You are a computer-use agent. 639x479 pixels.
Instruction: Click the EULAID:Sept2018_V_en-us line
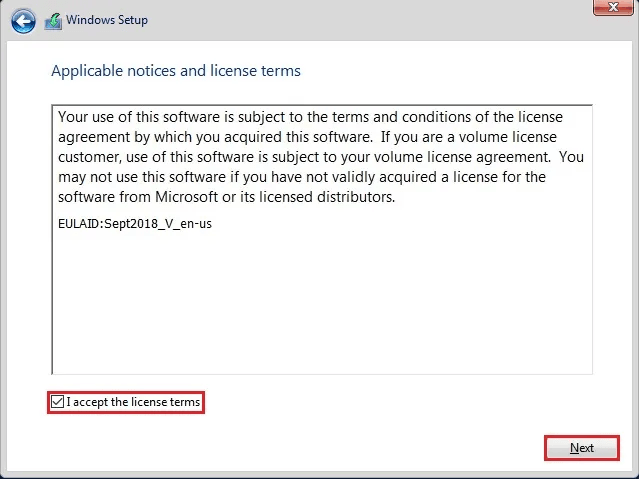tap(134, 223)
